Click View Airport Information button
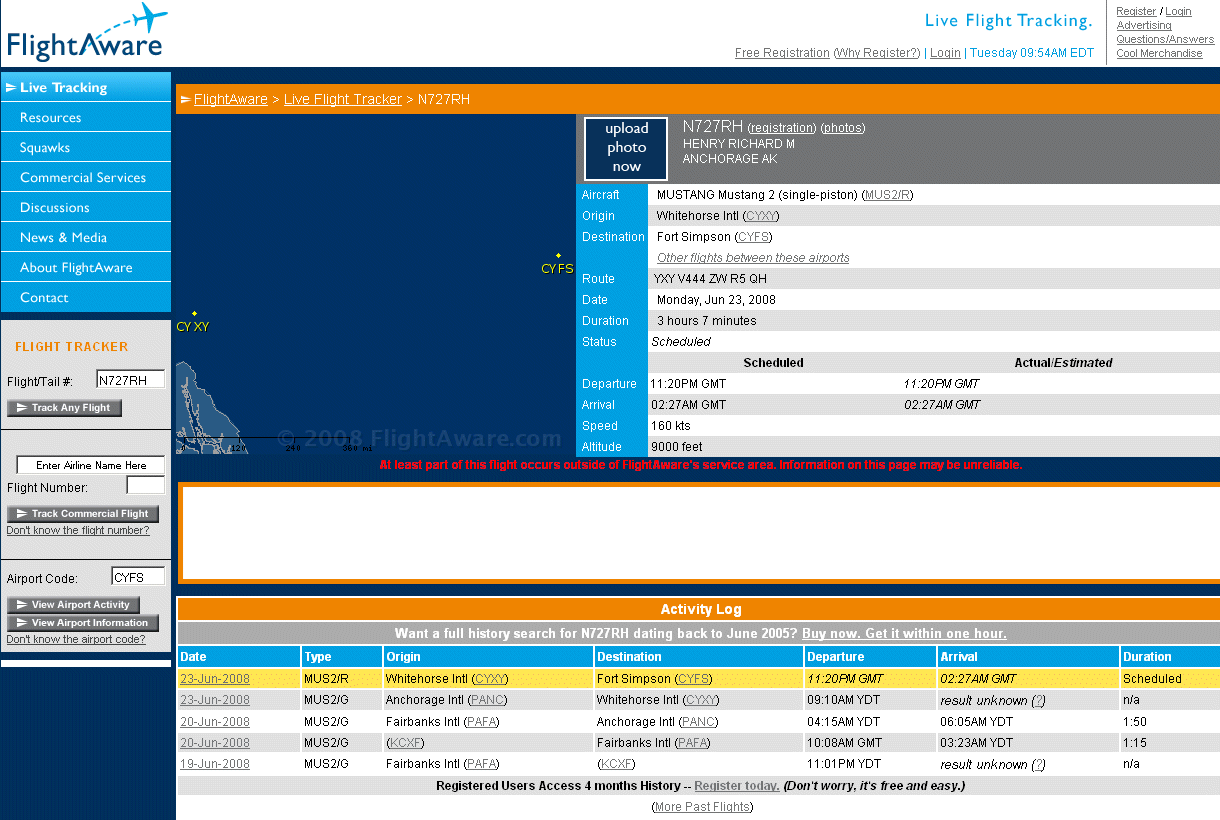The height and width of the screenshot is (820, 1220). (x=83, y=623)
